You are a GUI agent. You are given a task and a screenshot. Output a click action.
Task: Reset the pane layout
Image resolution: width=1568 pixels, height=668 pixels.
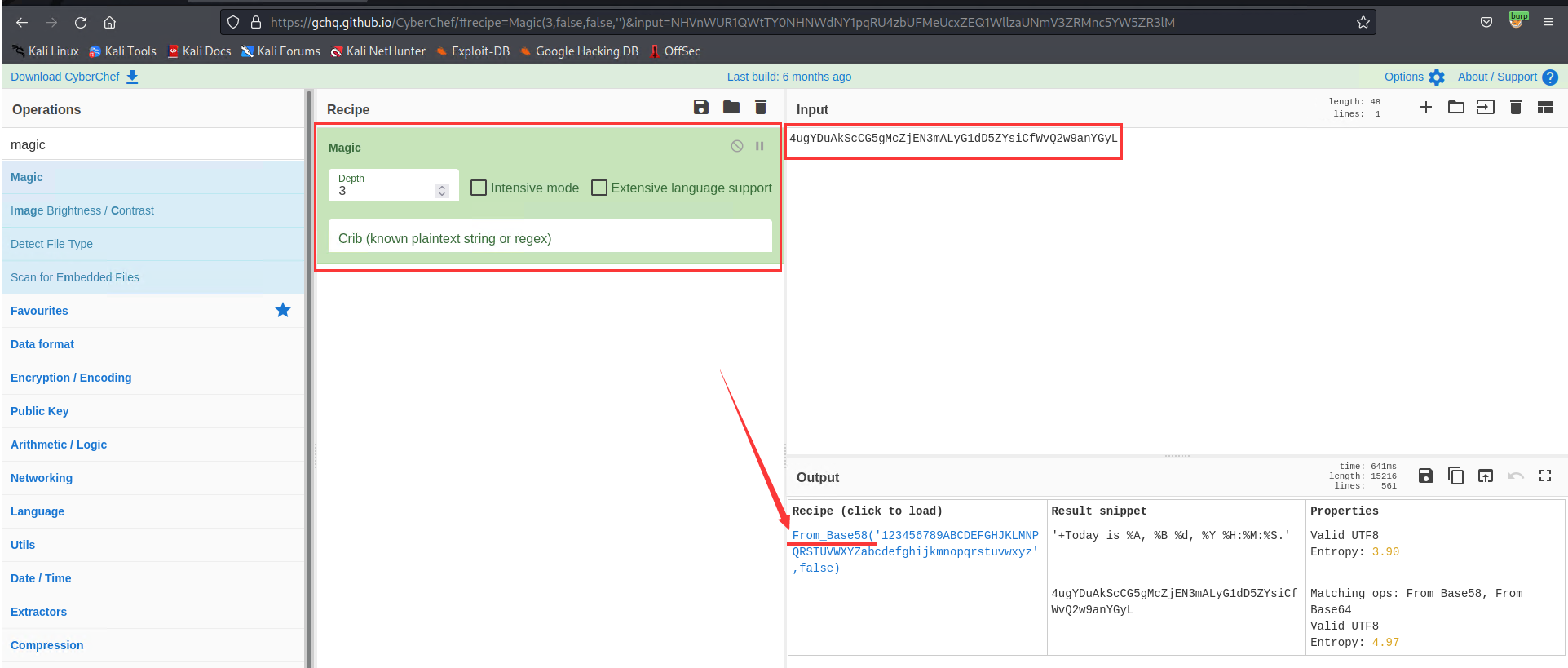pos(1545,107)
